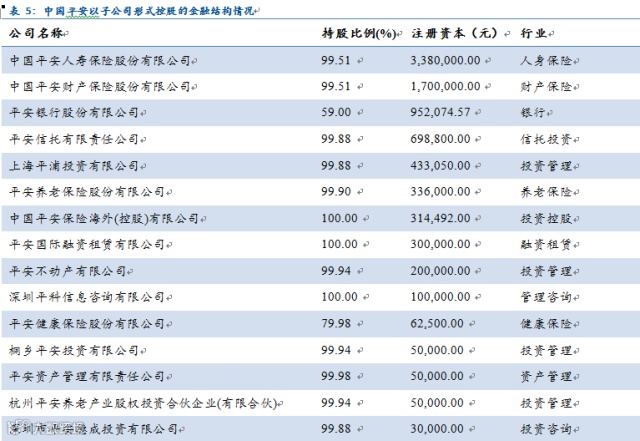This screenshot has width=640, height=441.
Task: Click registered capital 952,074.57
Action: 440,112
